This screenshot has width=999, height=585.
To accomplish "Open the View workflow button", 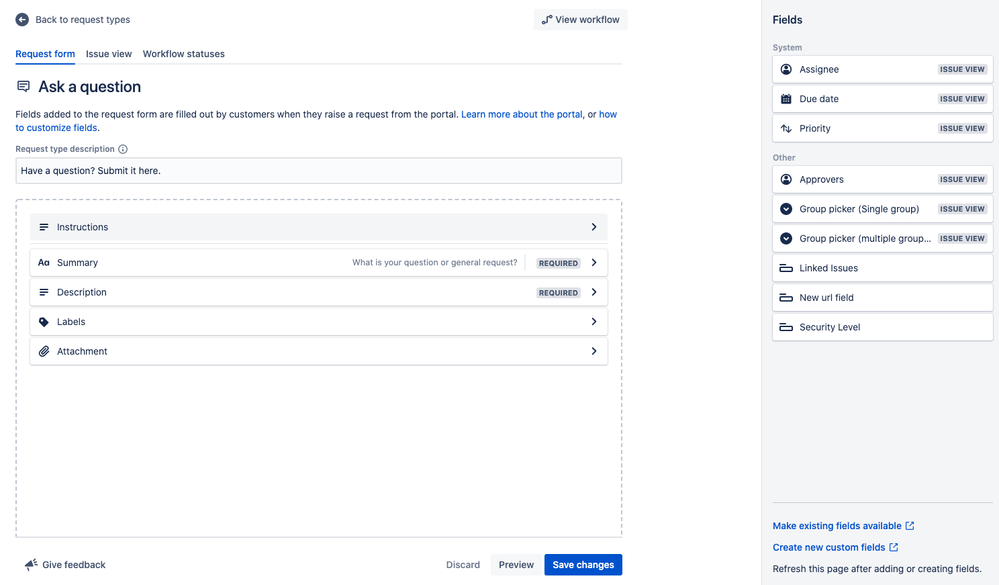I will click(x=580, y=20).
